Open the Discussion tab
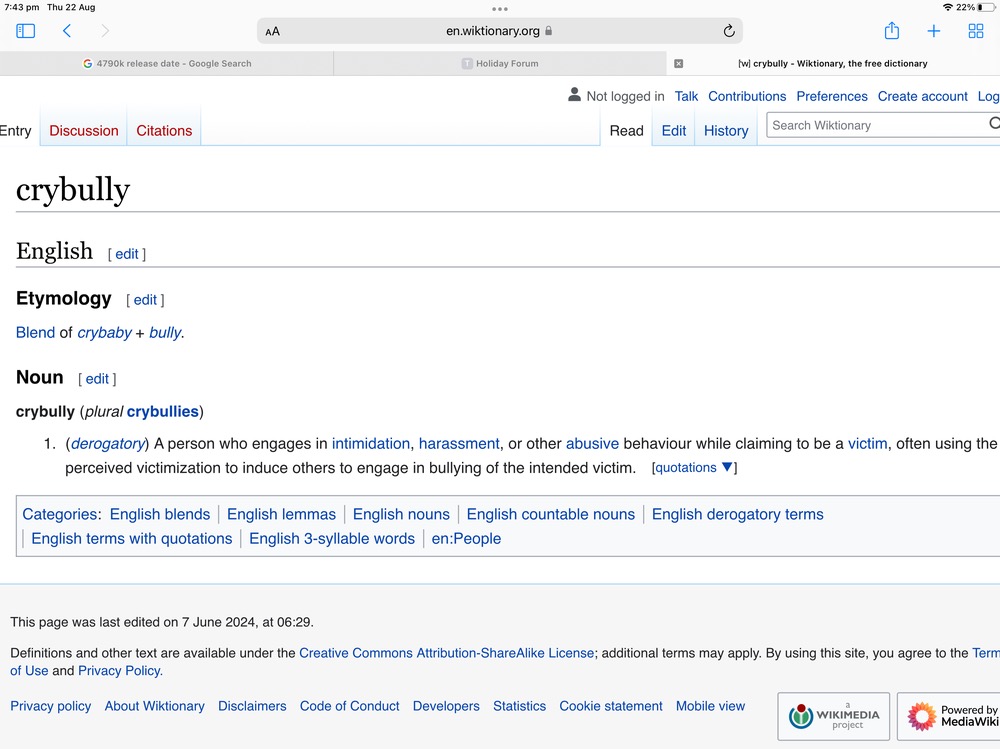Image resolution: width=1000 pixels, height=749 pixels. pos(84,130)
